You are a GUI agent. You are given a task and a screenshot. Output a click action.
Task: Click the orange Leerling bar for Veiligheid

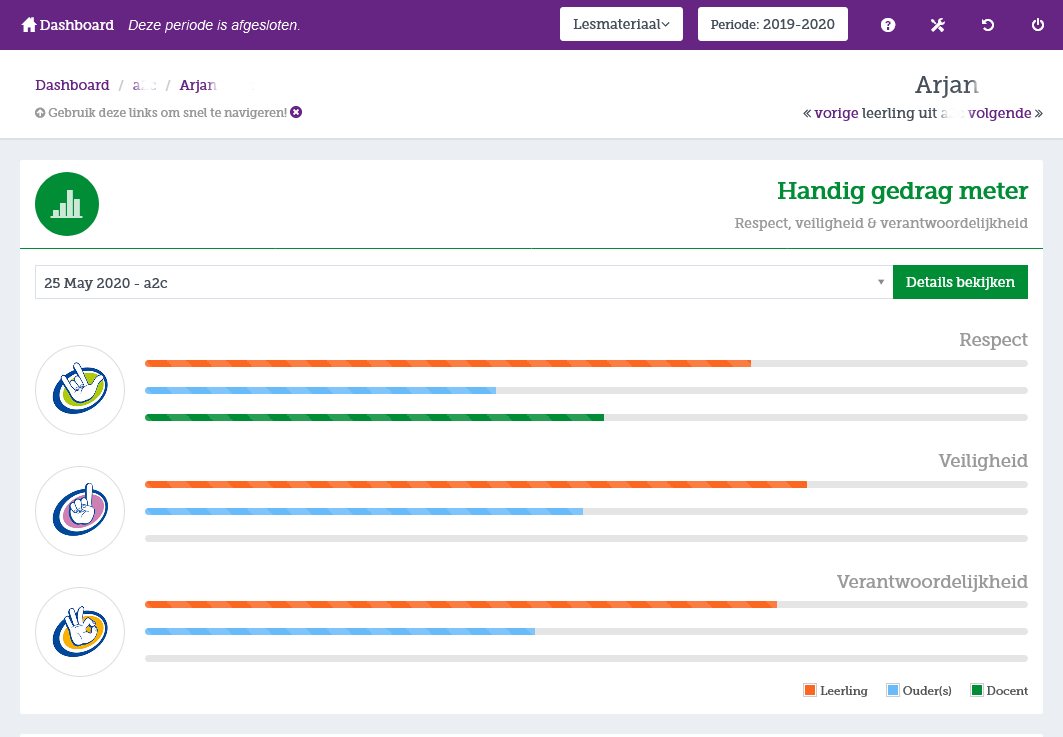tap(476, 485)
